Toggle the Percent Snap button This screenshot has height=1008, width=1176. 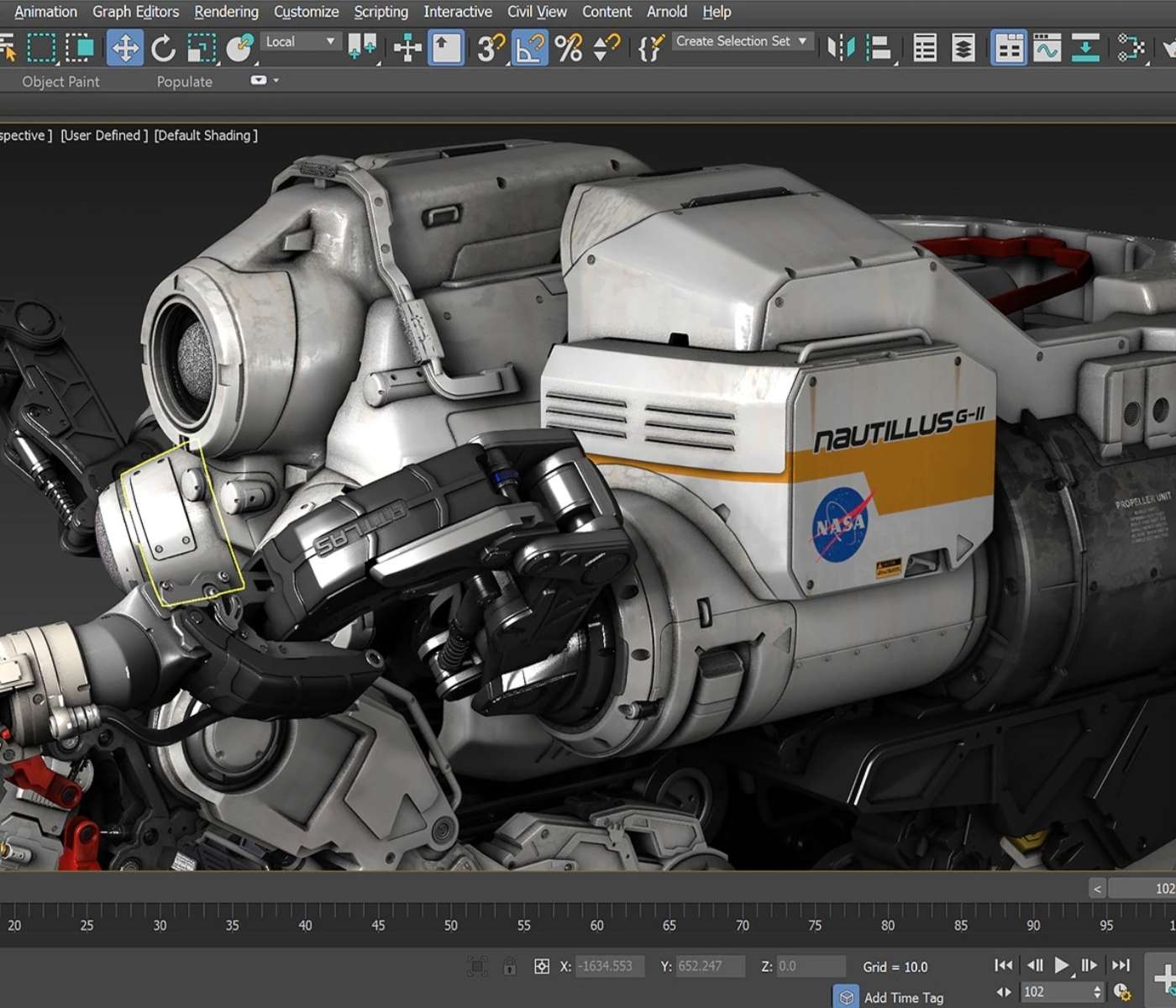point(568,48)
